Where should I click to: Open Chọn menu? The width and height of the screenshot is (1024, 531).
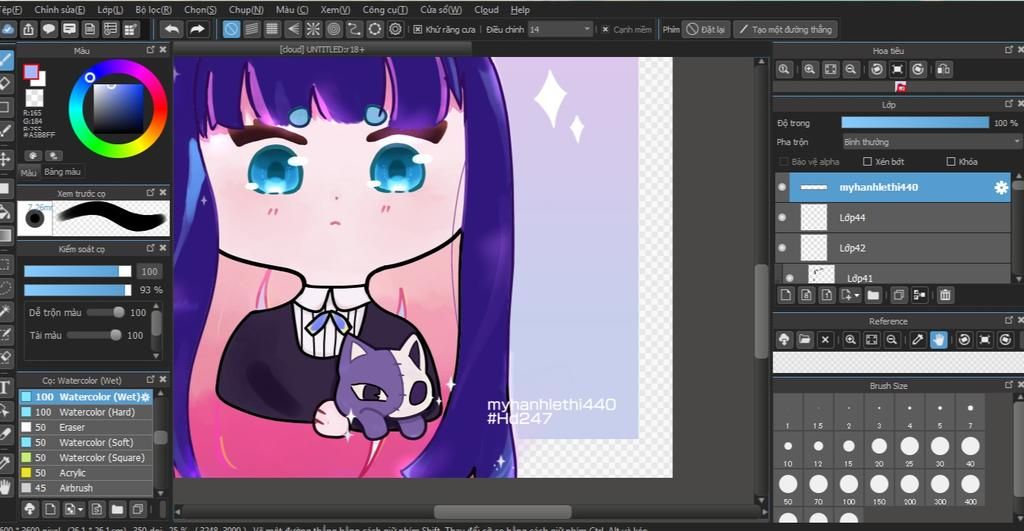pos(200,10)
